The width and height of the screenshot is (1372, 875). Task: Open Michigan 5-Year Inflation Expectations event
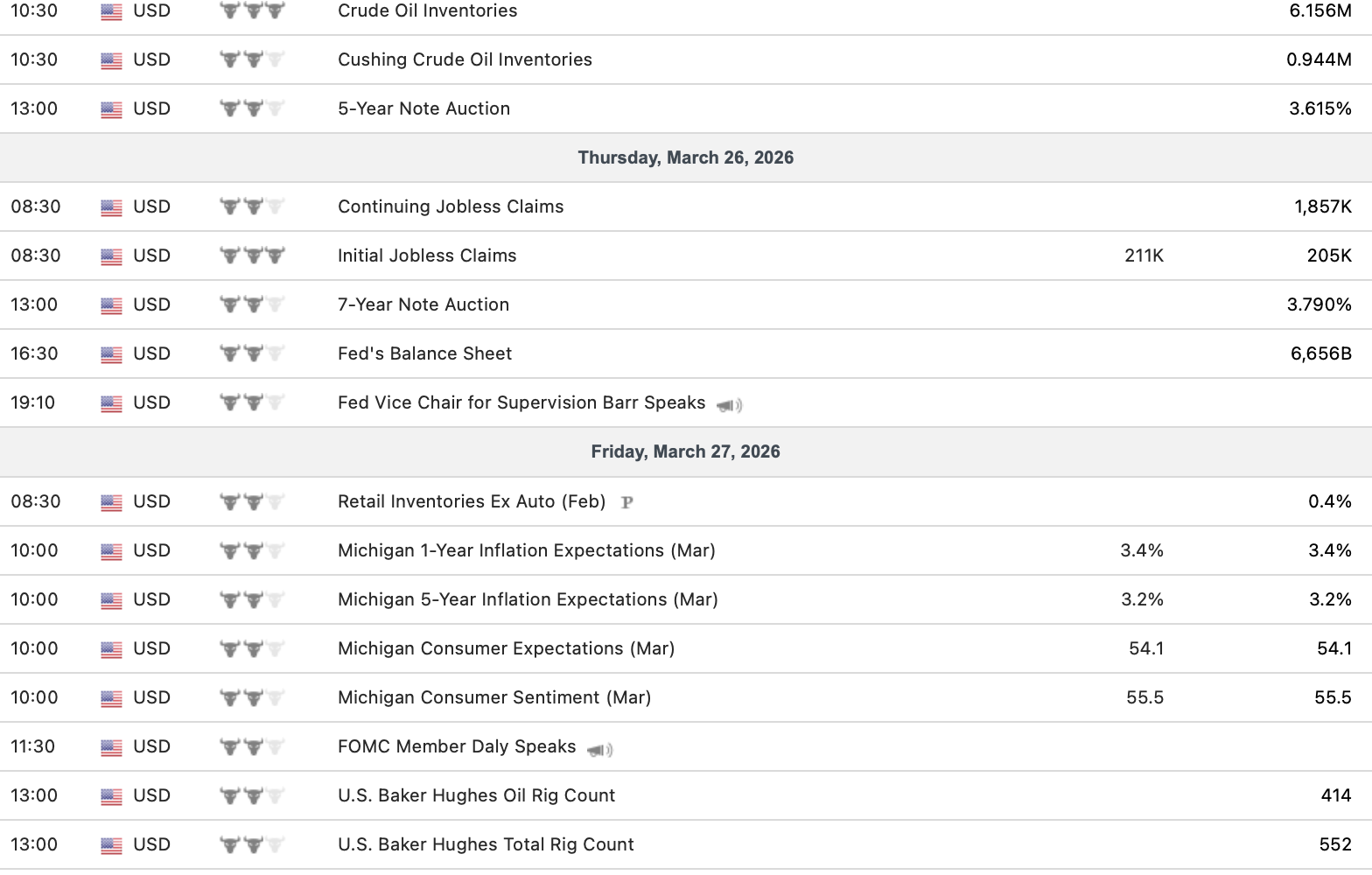[x=528, y=599]
